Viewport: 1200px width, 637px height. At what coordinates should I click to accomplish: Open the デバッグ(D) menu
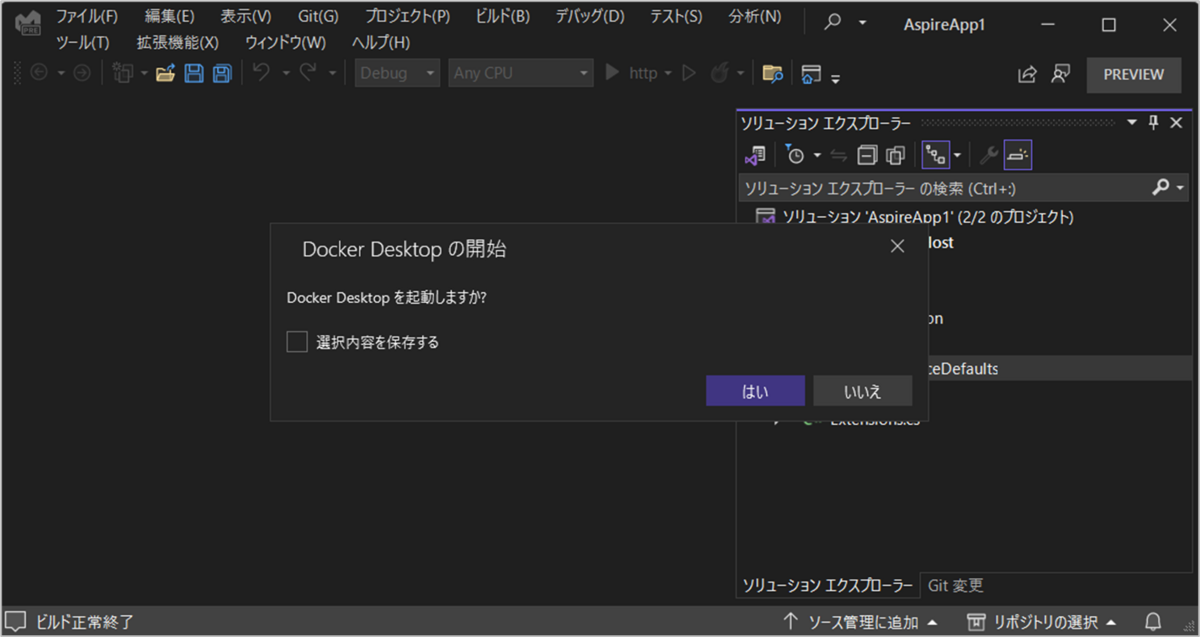(590, 16)
